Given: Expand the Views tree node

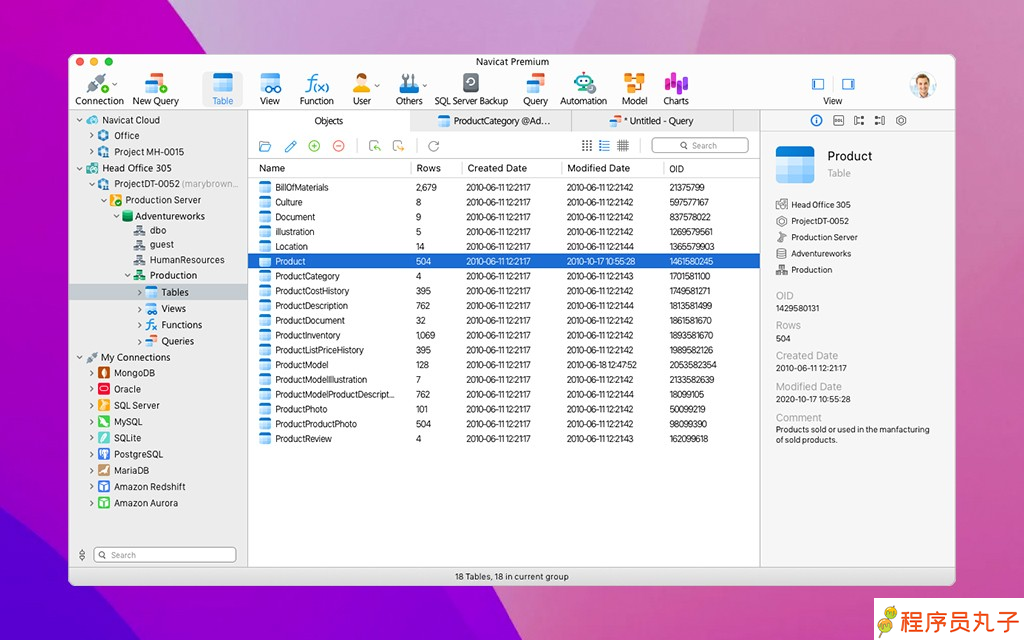Looking at the screenshot, I should pos(140,309).
